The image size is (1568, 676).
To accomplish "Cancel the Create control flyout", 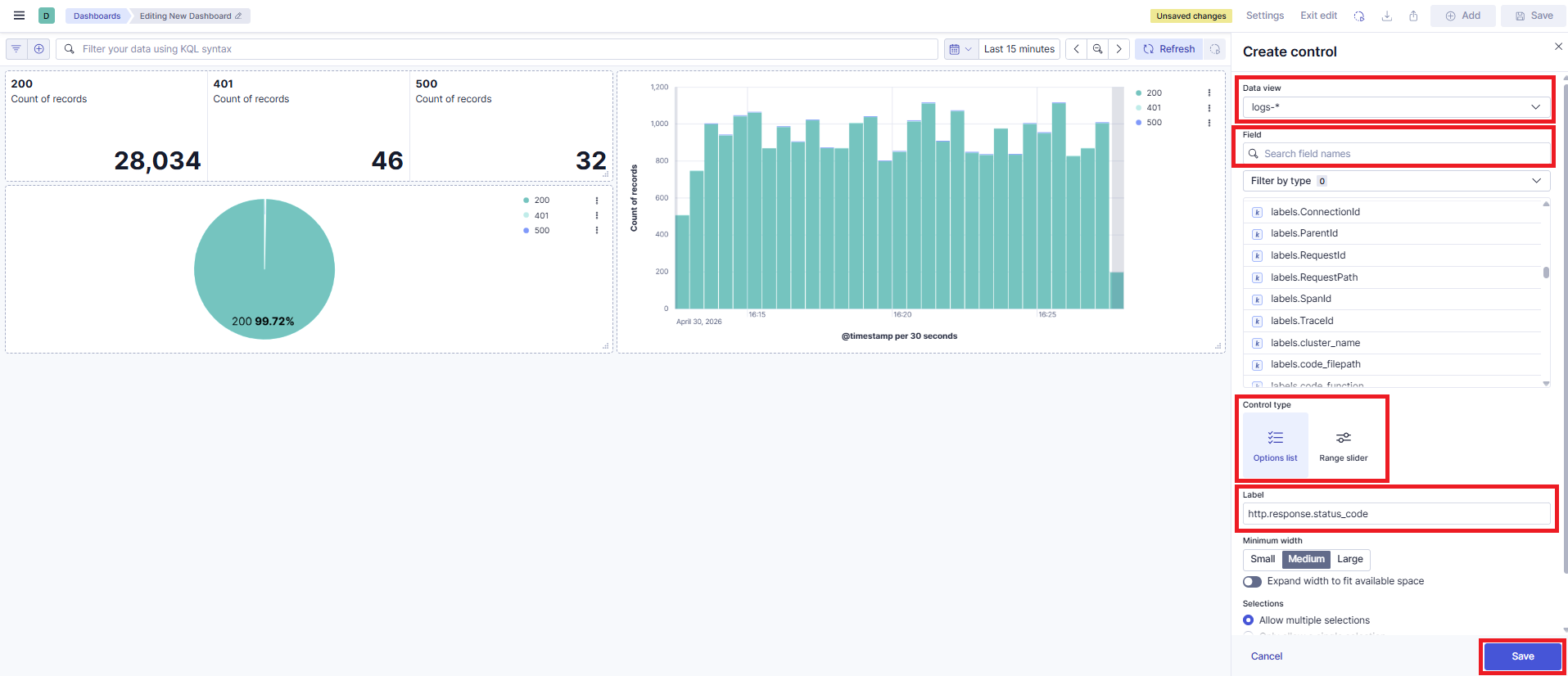I will [x=1267, y=656].
